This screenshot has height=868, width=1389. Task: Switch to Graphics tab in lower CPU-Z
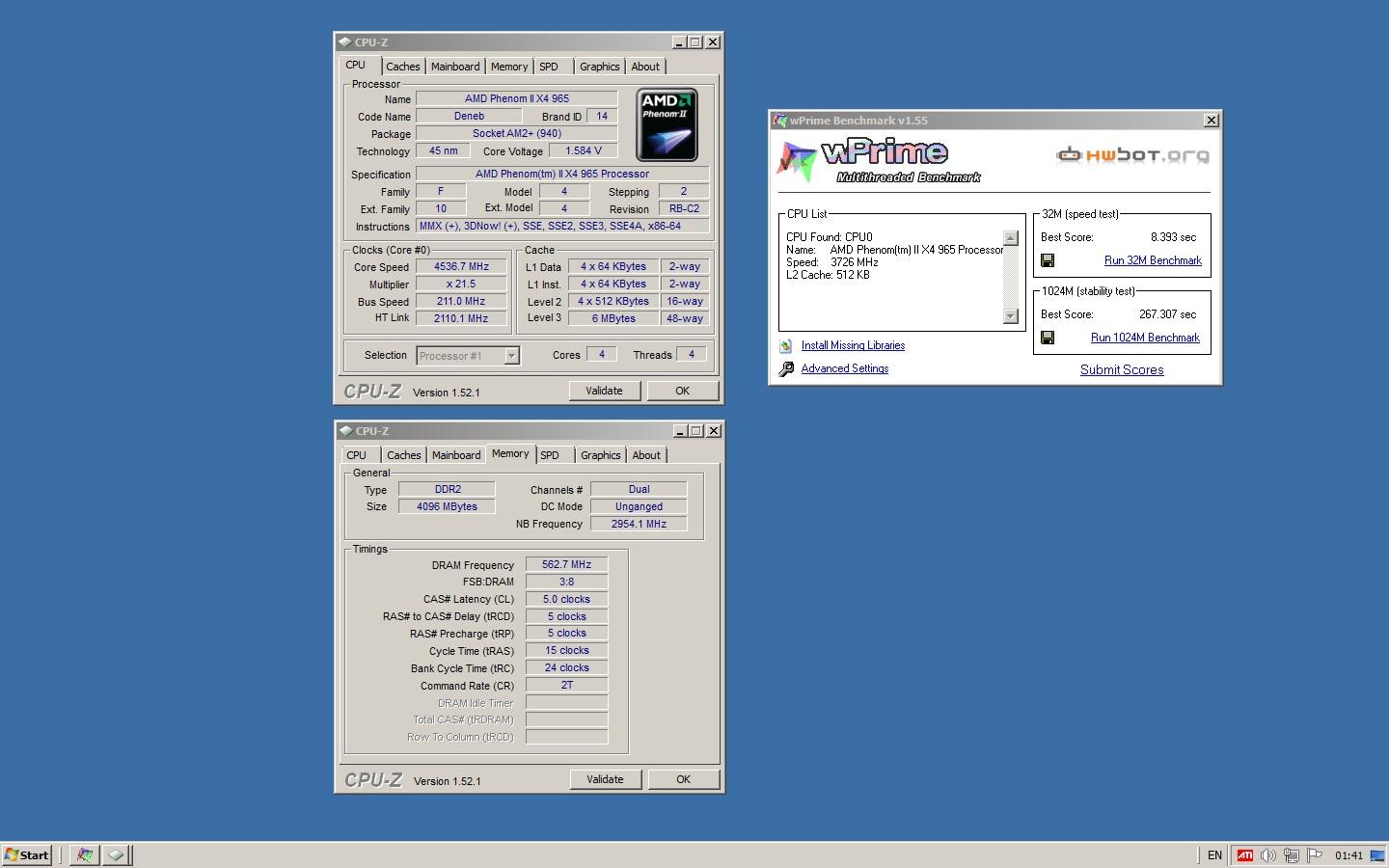point(600,455)
